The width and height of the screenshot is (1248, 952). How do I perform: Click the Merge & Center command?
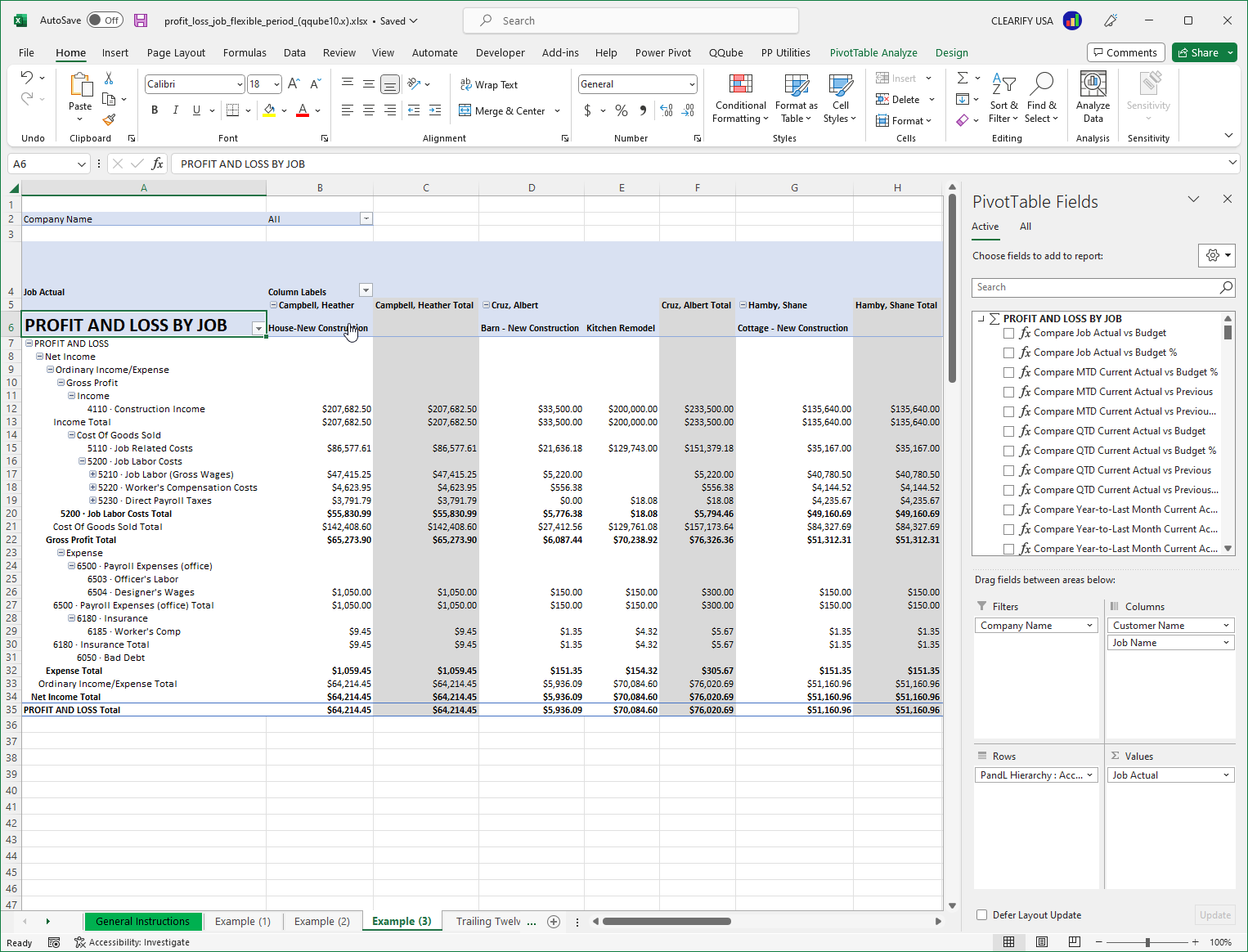tap(505, 110)
